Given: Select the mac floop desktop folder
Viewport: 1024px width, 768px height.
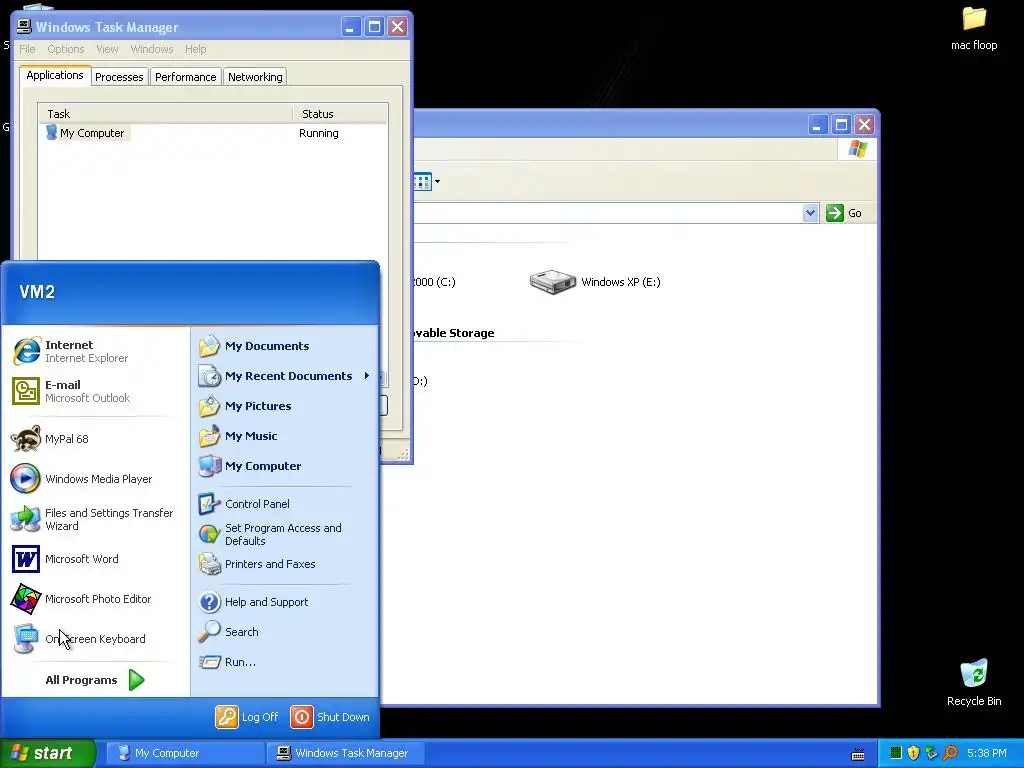Looking at the screenshot, I should click(974, 27).
